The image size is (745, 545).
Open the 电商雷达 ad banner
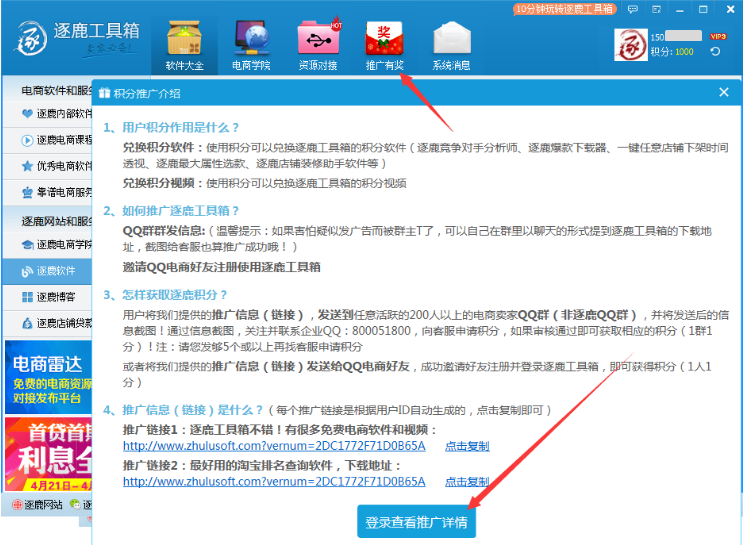(x=48, y=377)
